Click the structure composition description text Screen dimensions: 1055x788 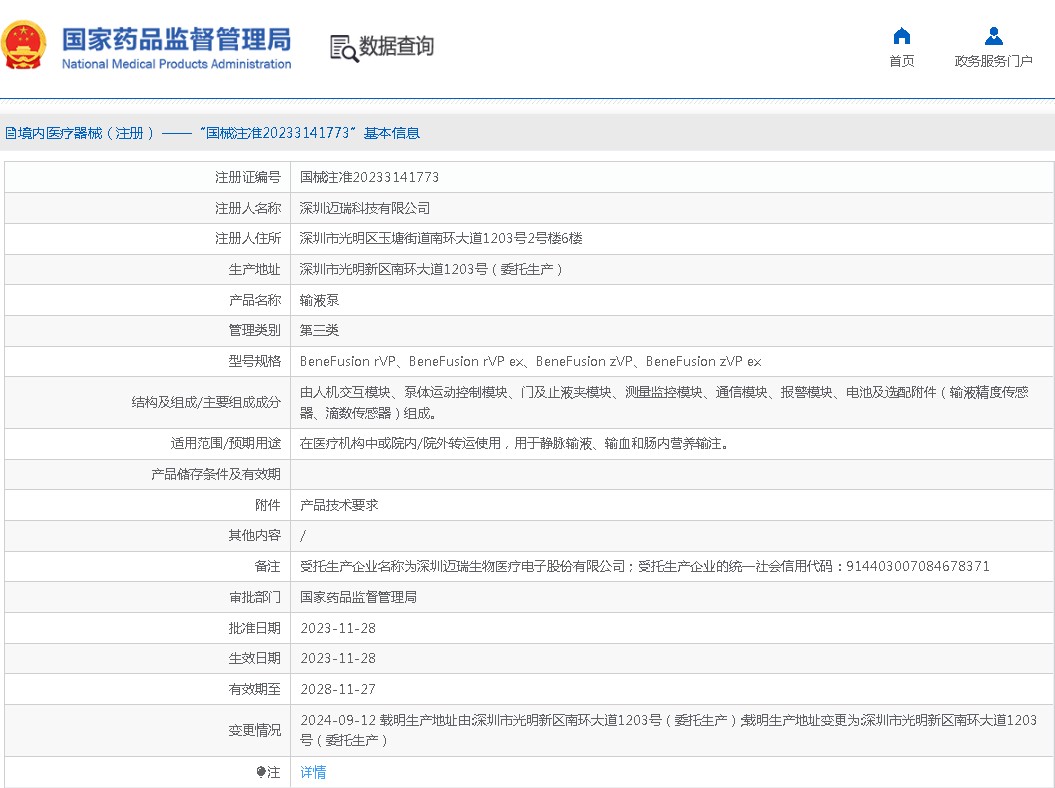point(664,402)
